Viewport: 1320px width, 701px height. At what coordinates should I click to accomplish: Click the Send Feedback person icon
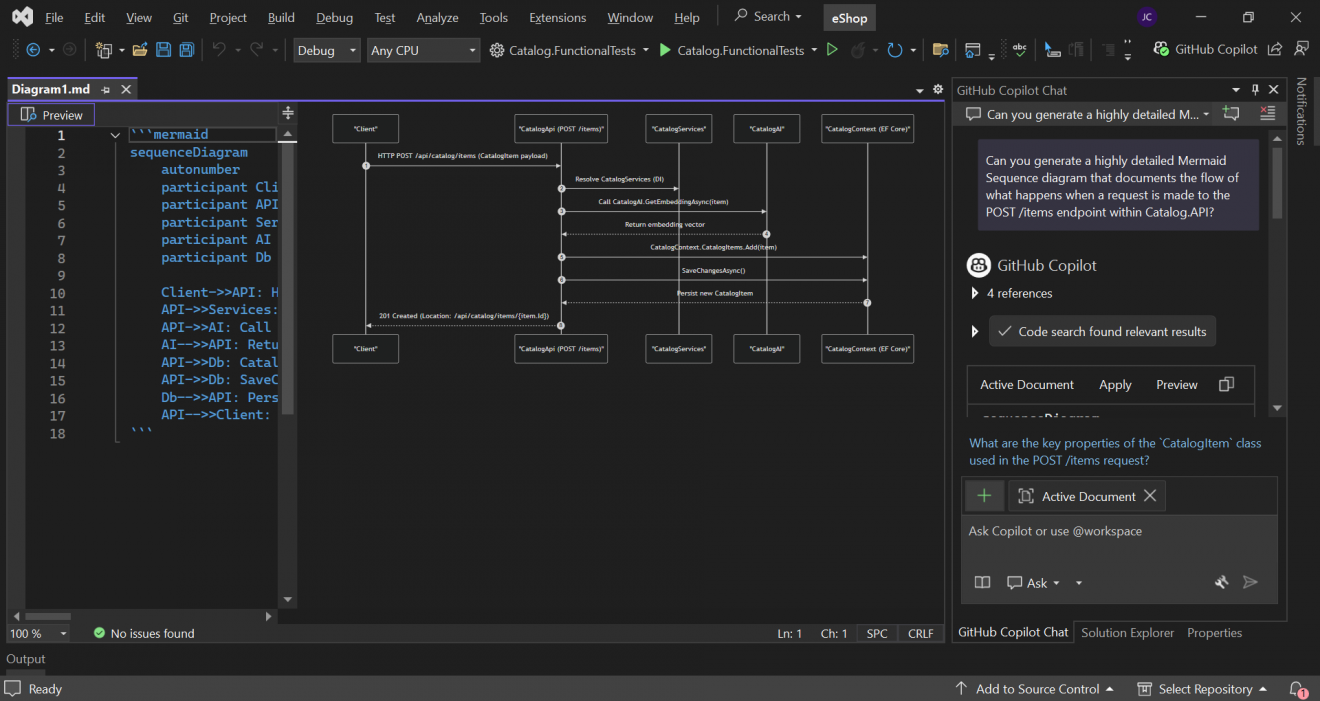pos(1301,49)
